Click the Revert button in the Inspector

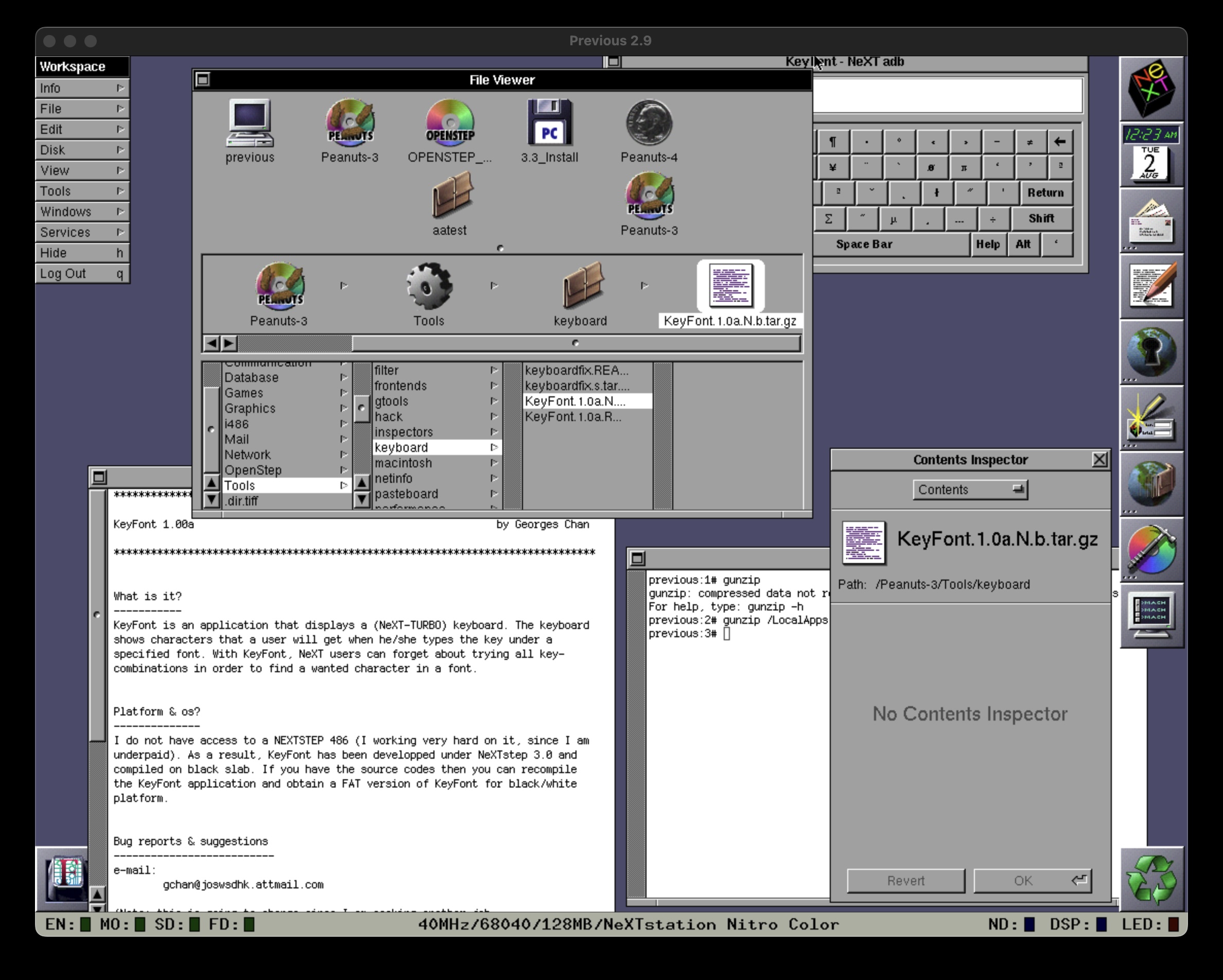pos(905,880)
